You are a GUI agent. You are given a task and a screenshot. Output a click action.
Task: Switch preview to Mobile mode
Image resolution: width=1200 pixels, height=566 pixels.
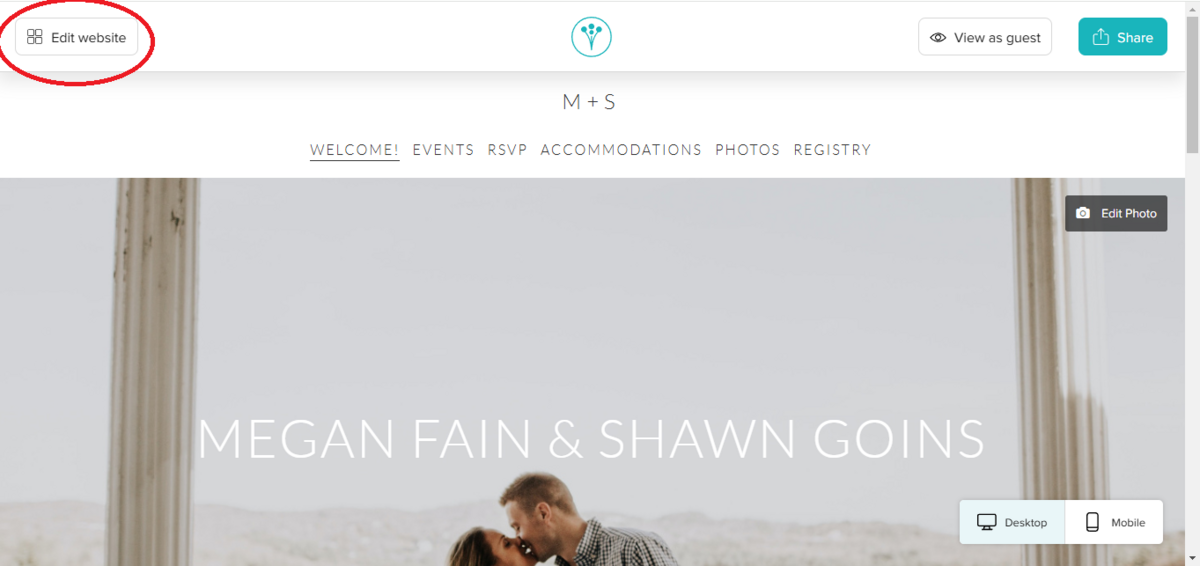point(1114,522)
